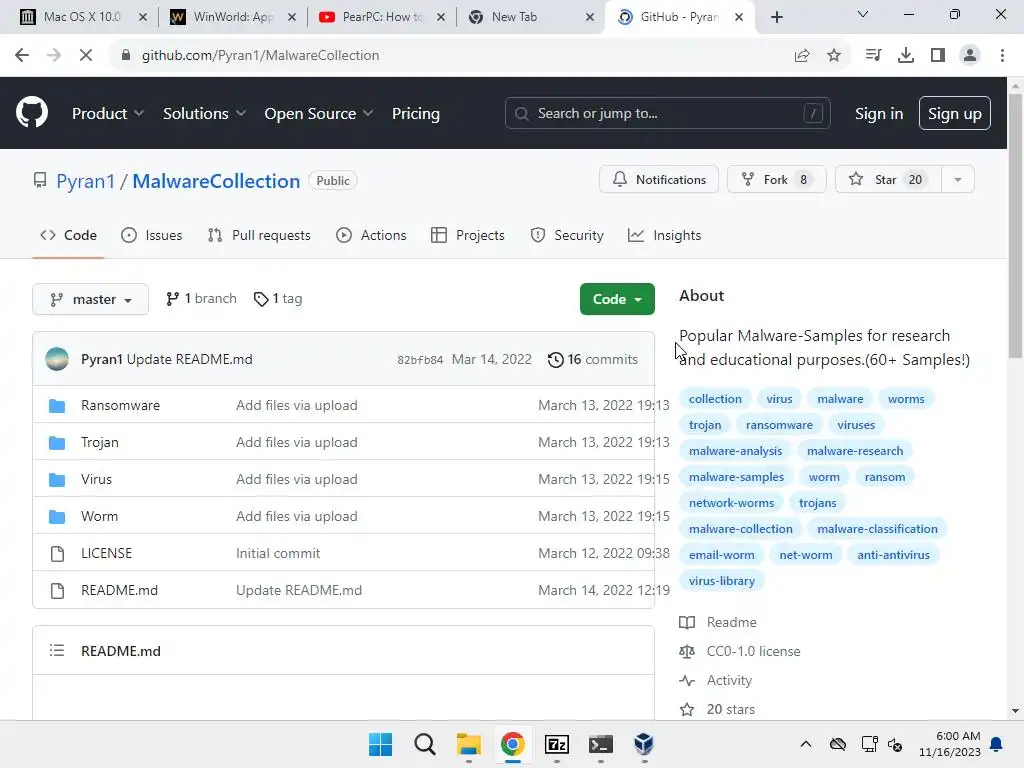
Task: Click the anti-antivirus topic tag
Action: click(x=893, y=554)
